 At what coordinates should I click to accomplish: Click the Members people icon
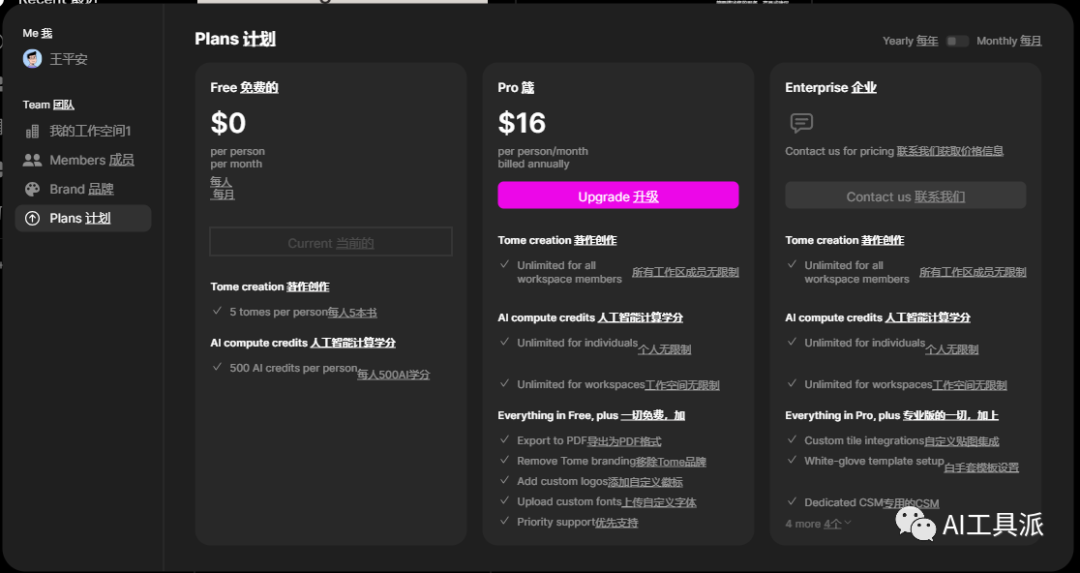click(x=32, y=160)
